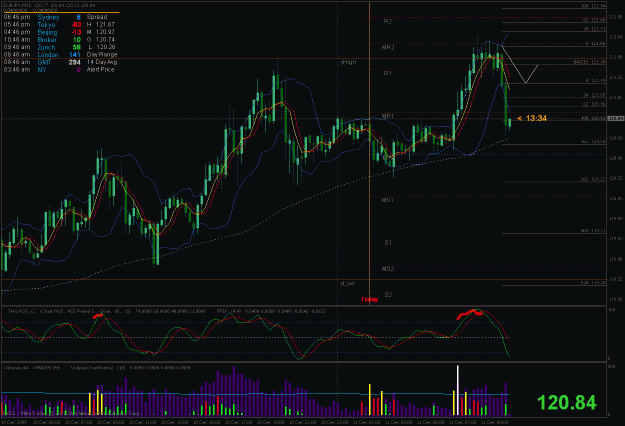Click the THV RSI indicator title
Image resolution: width=625 pixels, height=426 pixels.
point(107,311)
